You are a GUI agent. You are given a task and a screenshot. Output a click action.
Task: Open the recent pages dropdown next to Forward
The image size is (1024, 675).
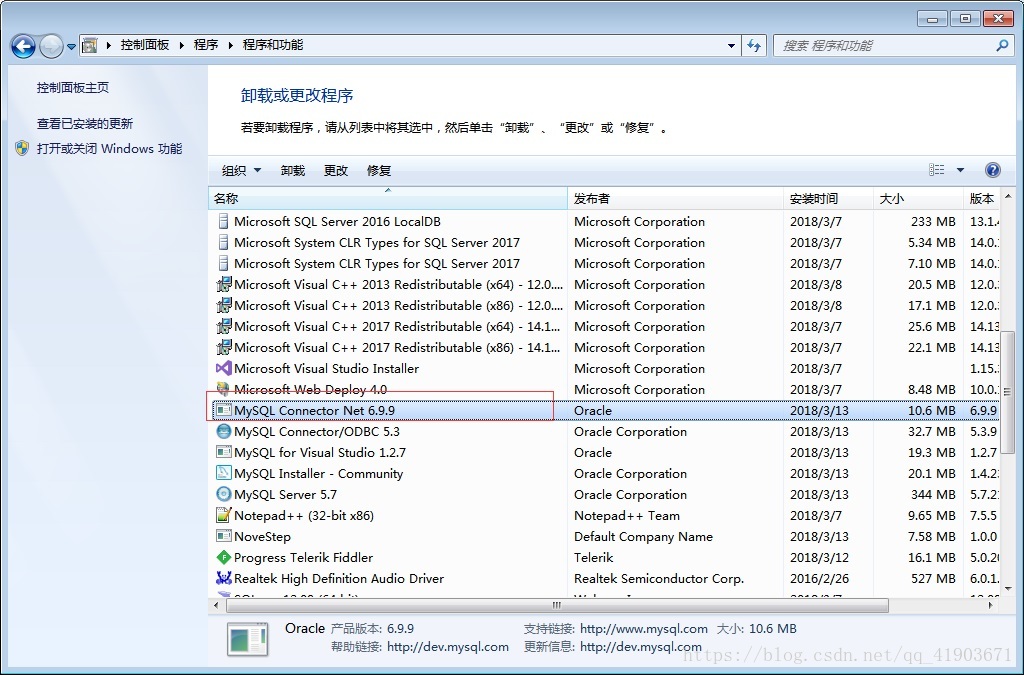coord(71,47)
